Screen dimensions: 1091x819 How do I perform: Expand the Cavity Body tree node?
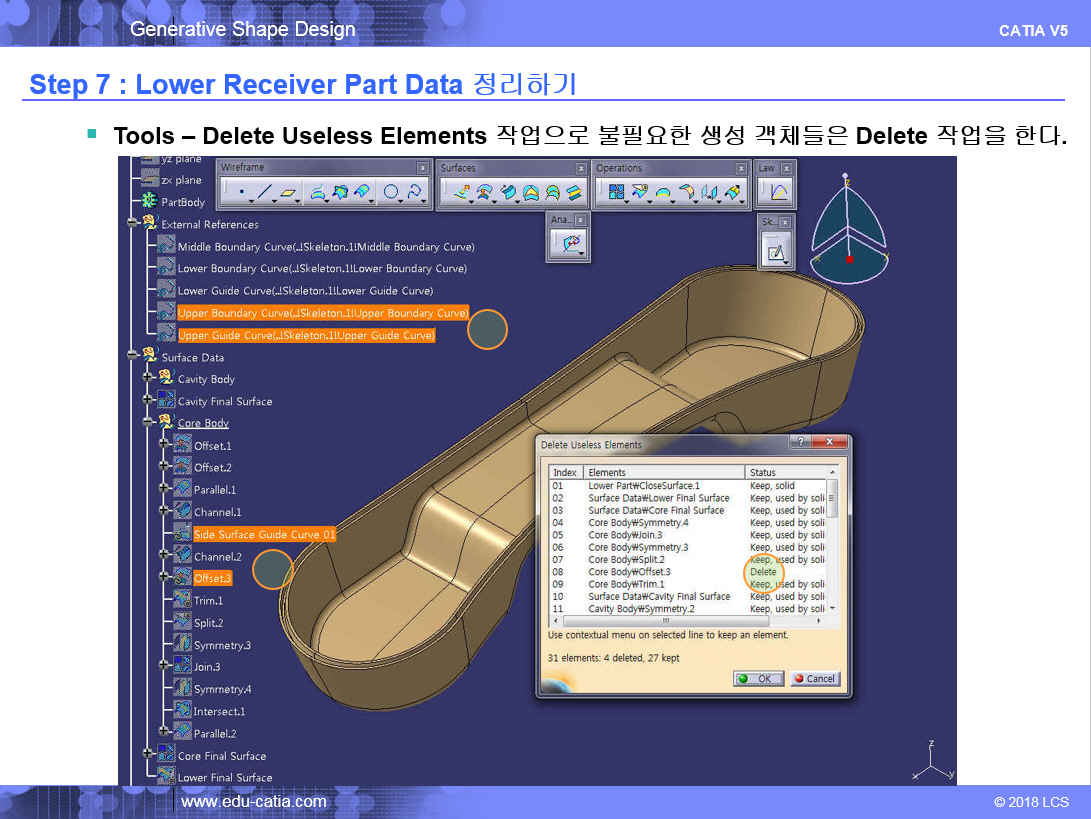(149, 379)
